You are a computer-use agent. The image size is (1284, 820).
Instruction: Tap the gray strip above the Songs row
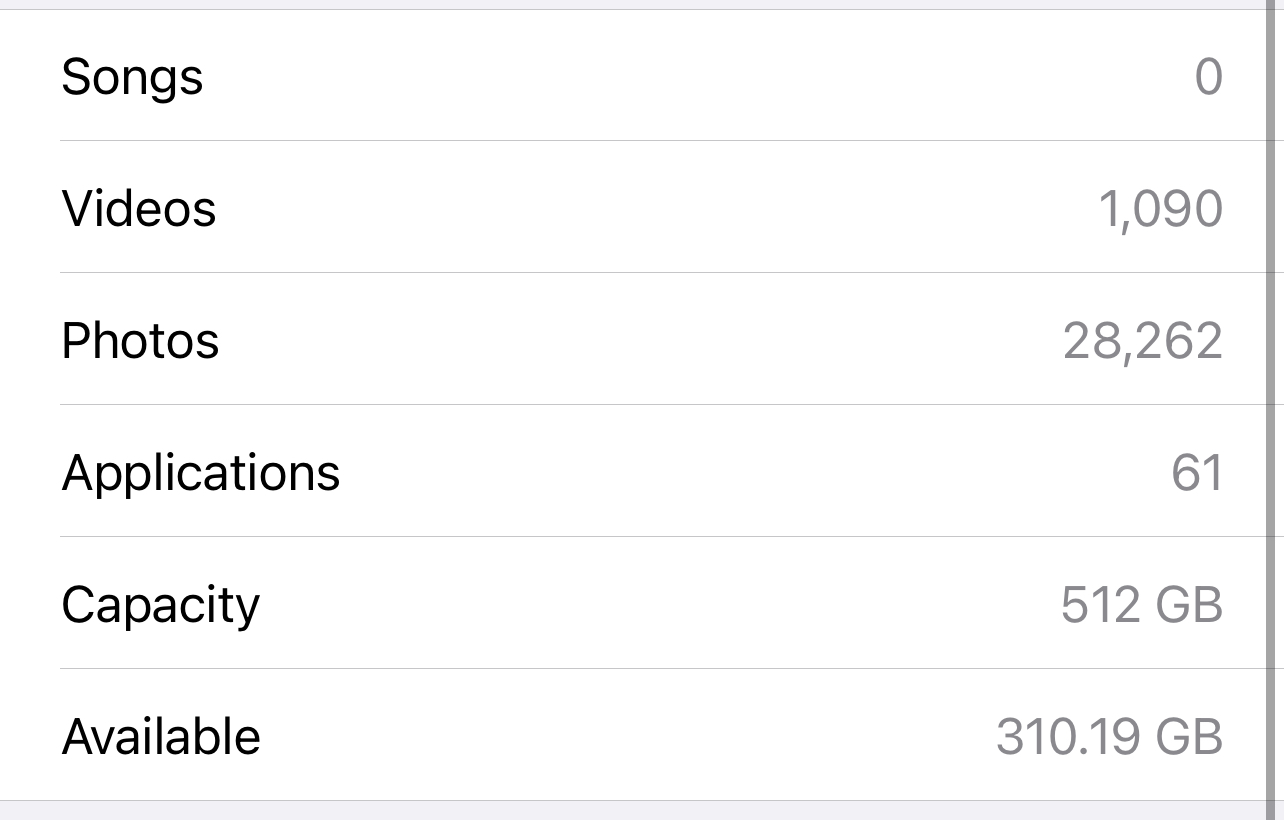pos(640,4)
